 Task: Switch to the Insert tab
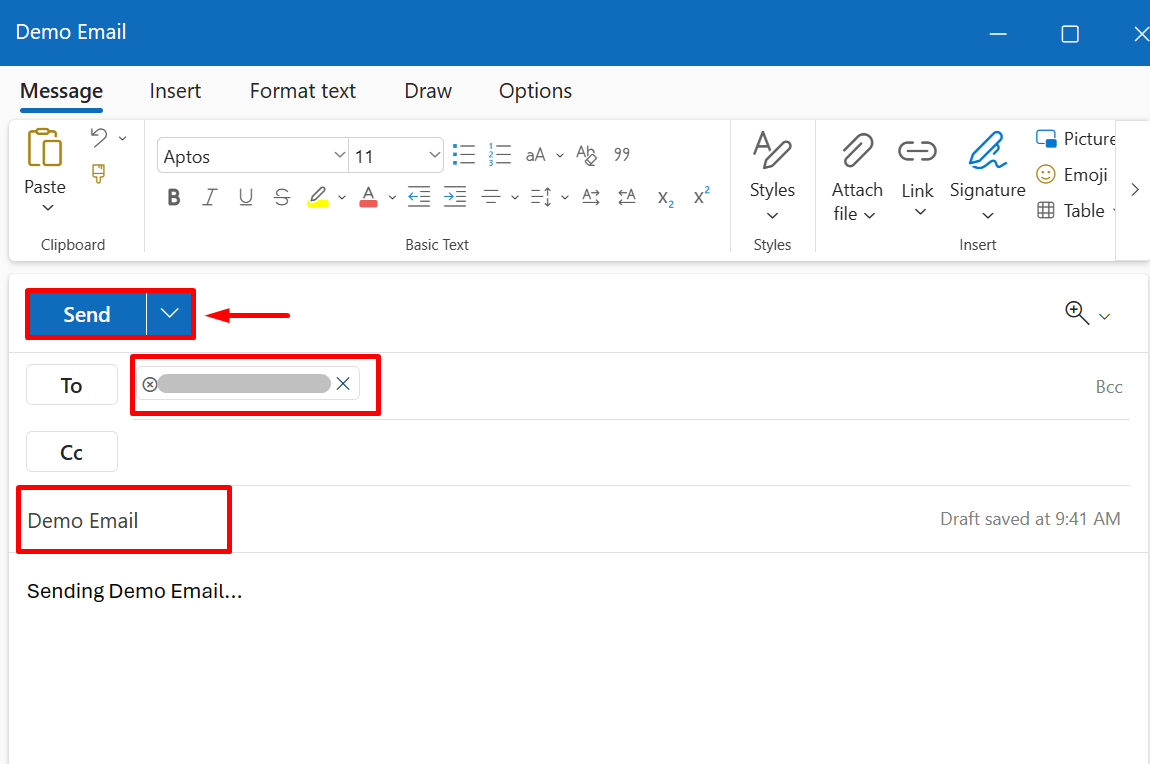tap(175, 91)
